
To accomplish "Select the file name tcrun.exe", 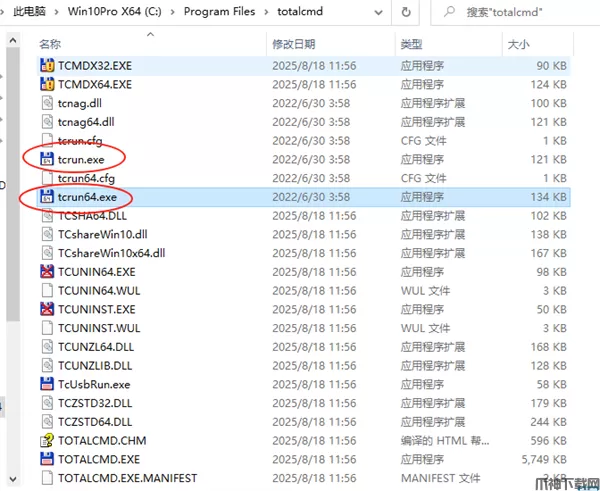I will (x=81, y=160).
